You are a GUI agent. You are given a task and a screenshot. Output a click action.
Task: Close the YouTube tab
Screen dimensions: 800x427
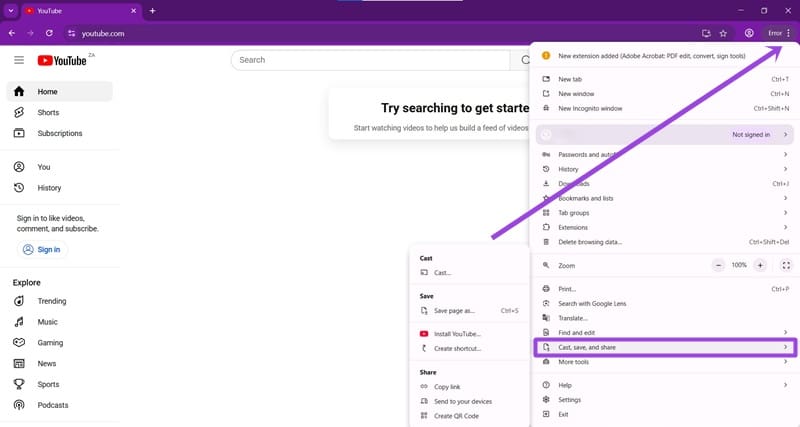[x=134, y=11]
